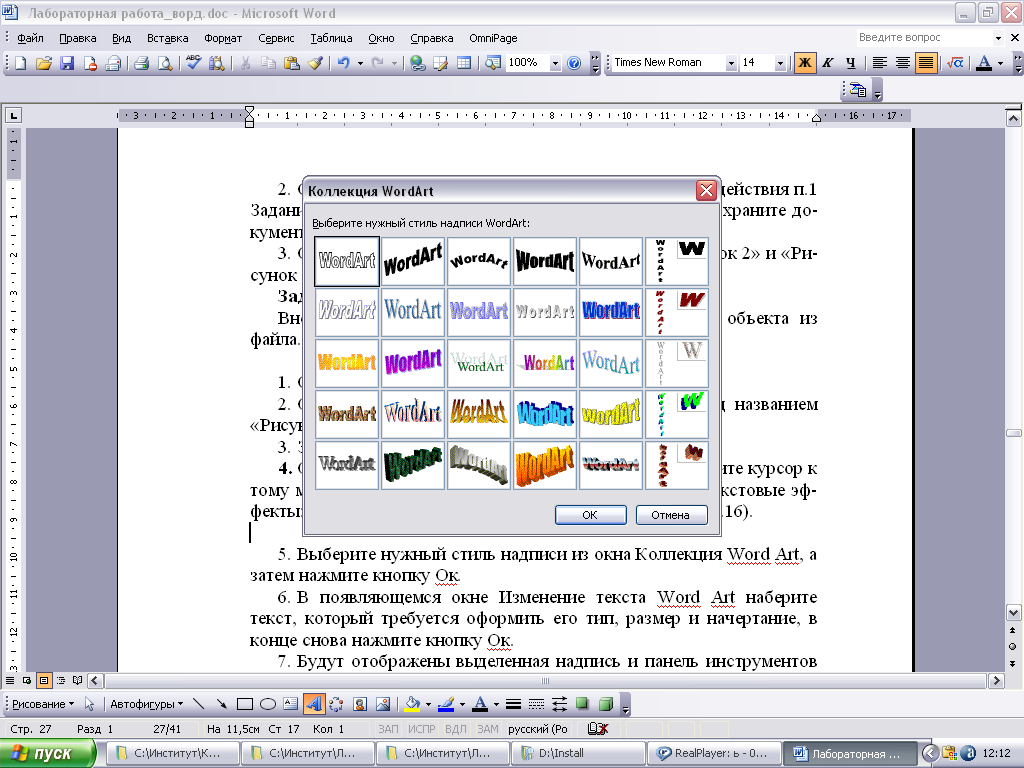Viewport: 1024px width, 768px height.
Task: Draw an arrow with the Arrow tool
Action: (x=222, y=704)
